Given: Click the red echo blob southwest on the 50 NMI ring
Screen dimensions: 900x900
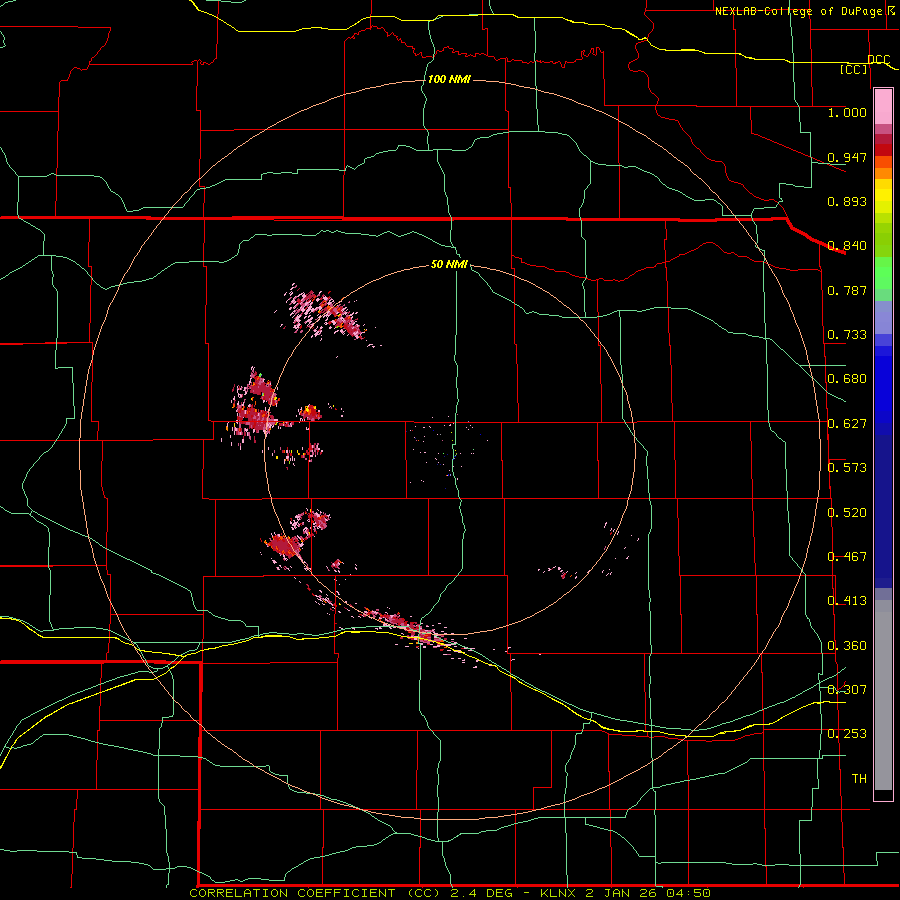Looking at the screenshot, I should click(x=282, y=544).
